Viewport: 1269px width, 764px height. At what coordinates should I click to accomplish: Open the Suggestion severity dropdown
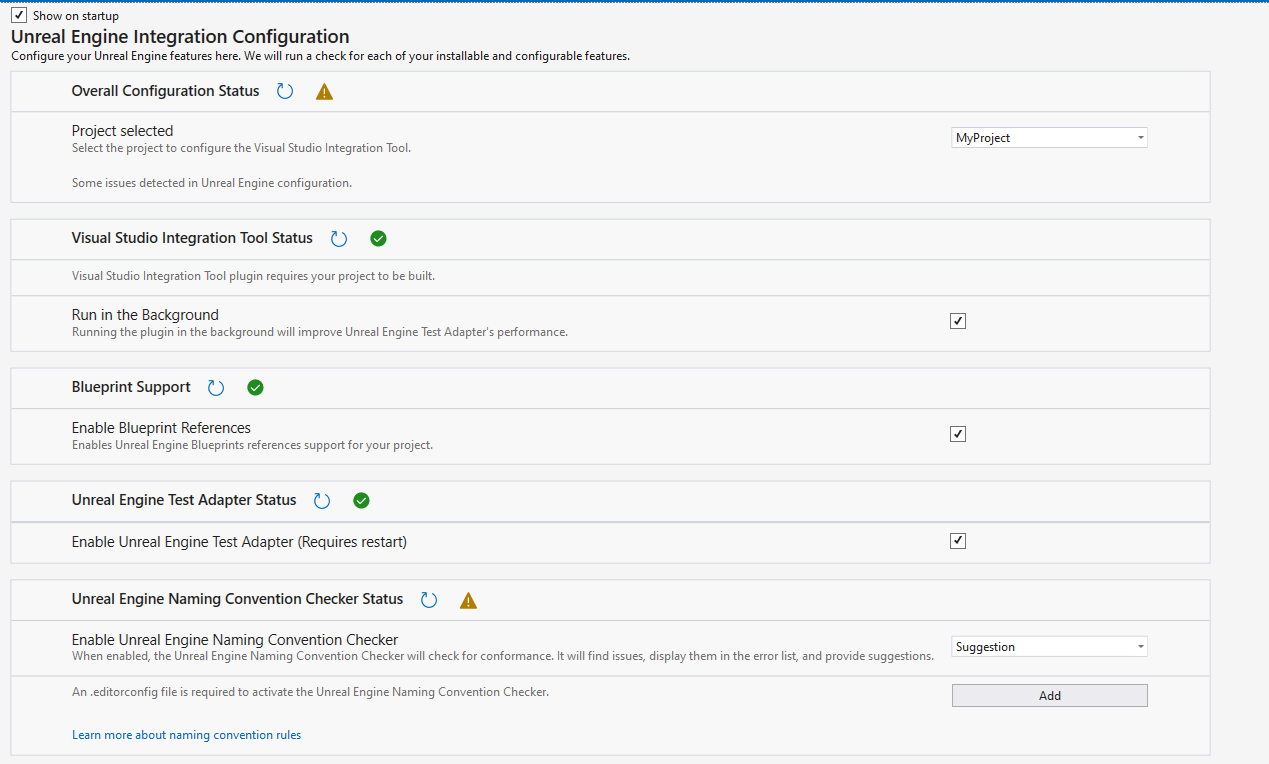coord(1049,647)
